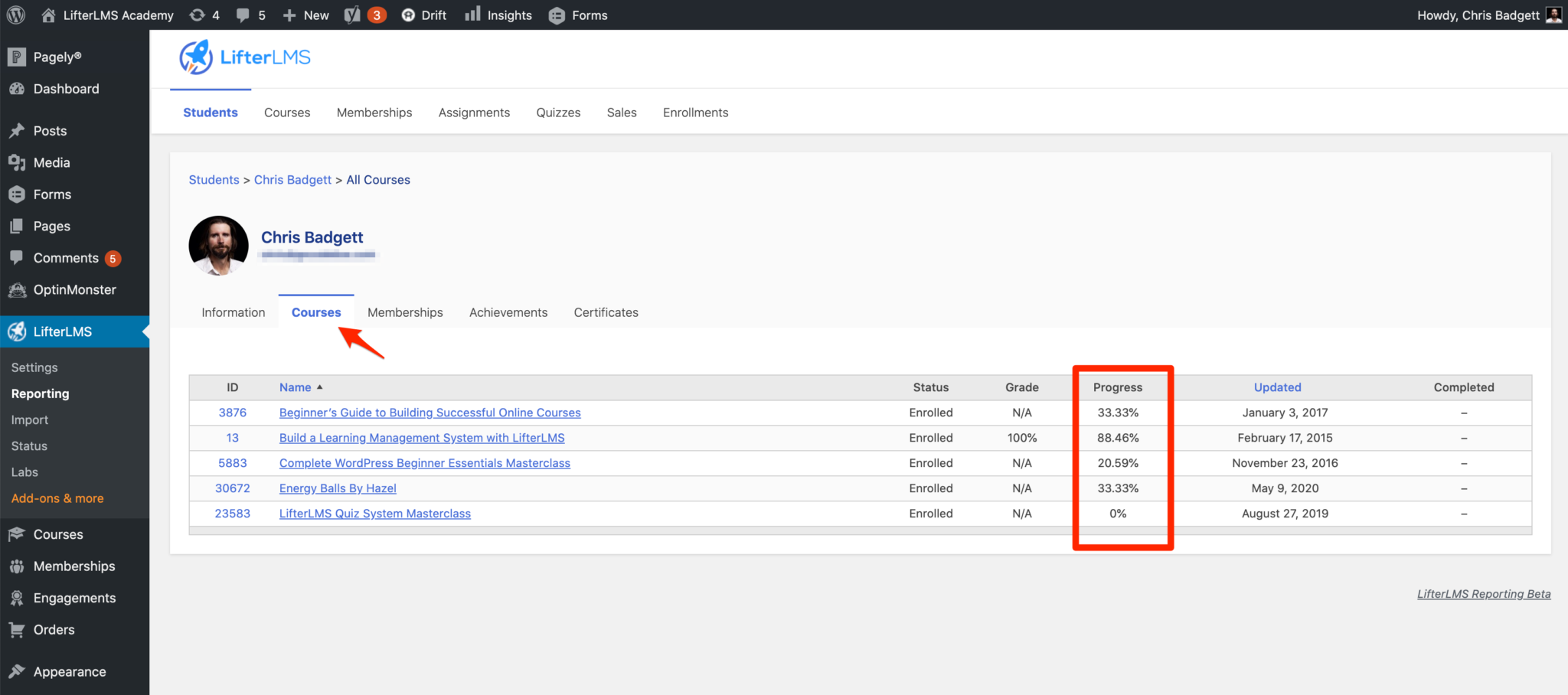The height and width of the screenshot is (695, 1568).
Task: Click the OptinMonster monster icon
Action: pos(17,290)
